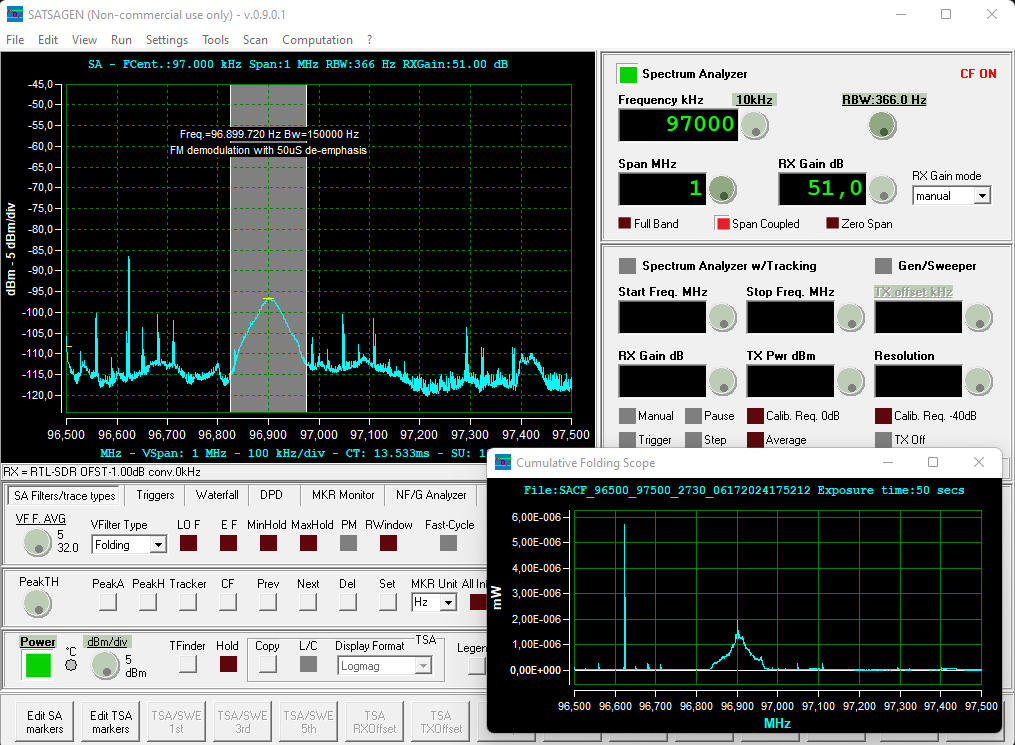The width and height of the screenshot is (1015, 745).
Task: Enable MaxHold trace
Action: pyautogui.click(x=308, y=543)
